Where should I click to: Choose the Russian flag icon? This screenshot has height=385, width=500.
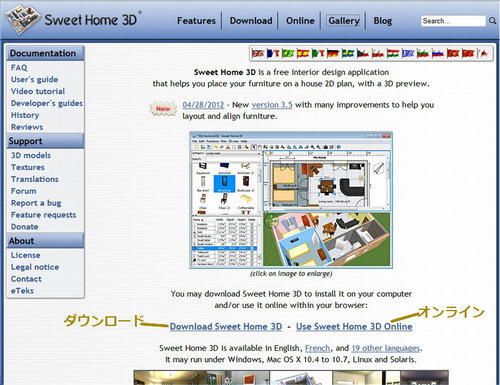coord(438,53)
